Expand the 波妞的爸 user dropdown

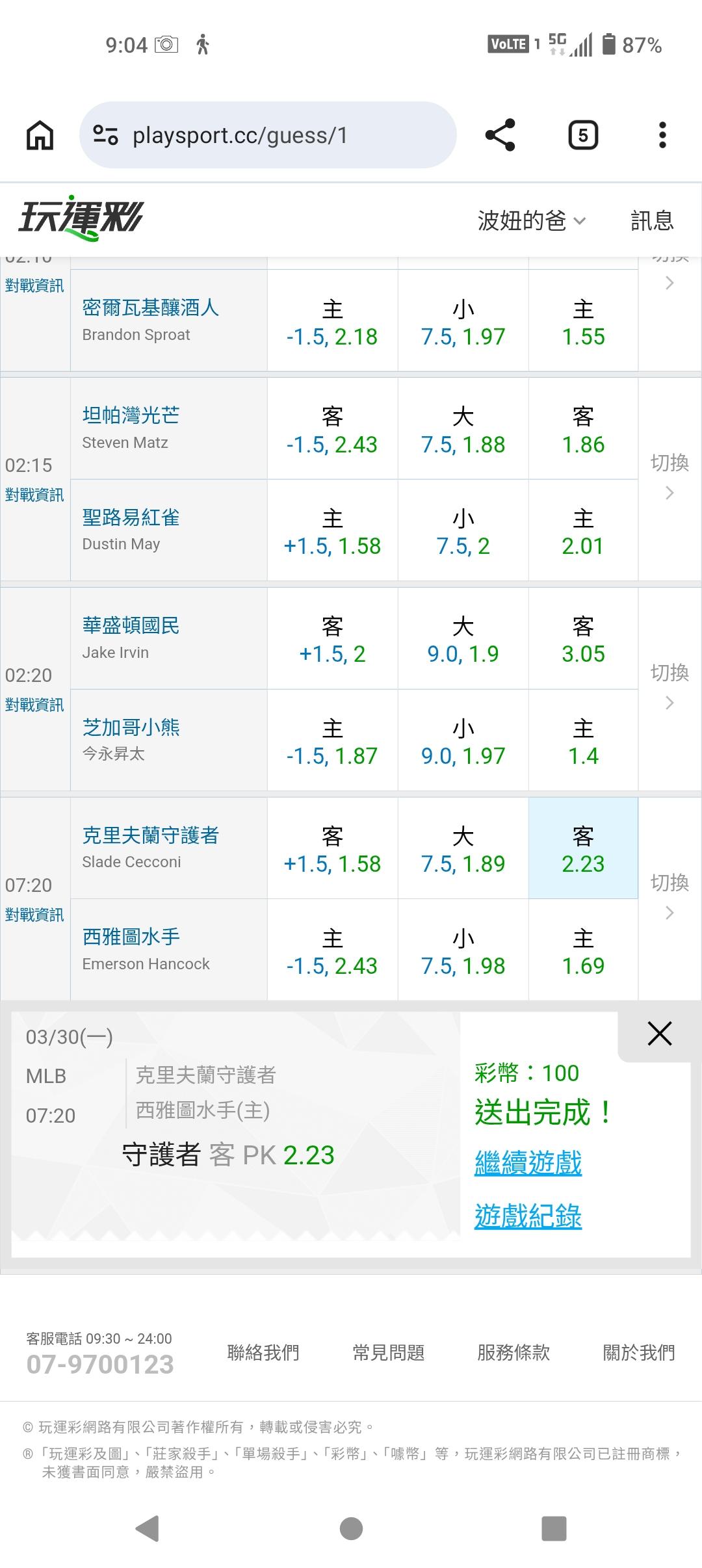(531, 221)
